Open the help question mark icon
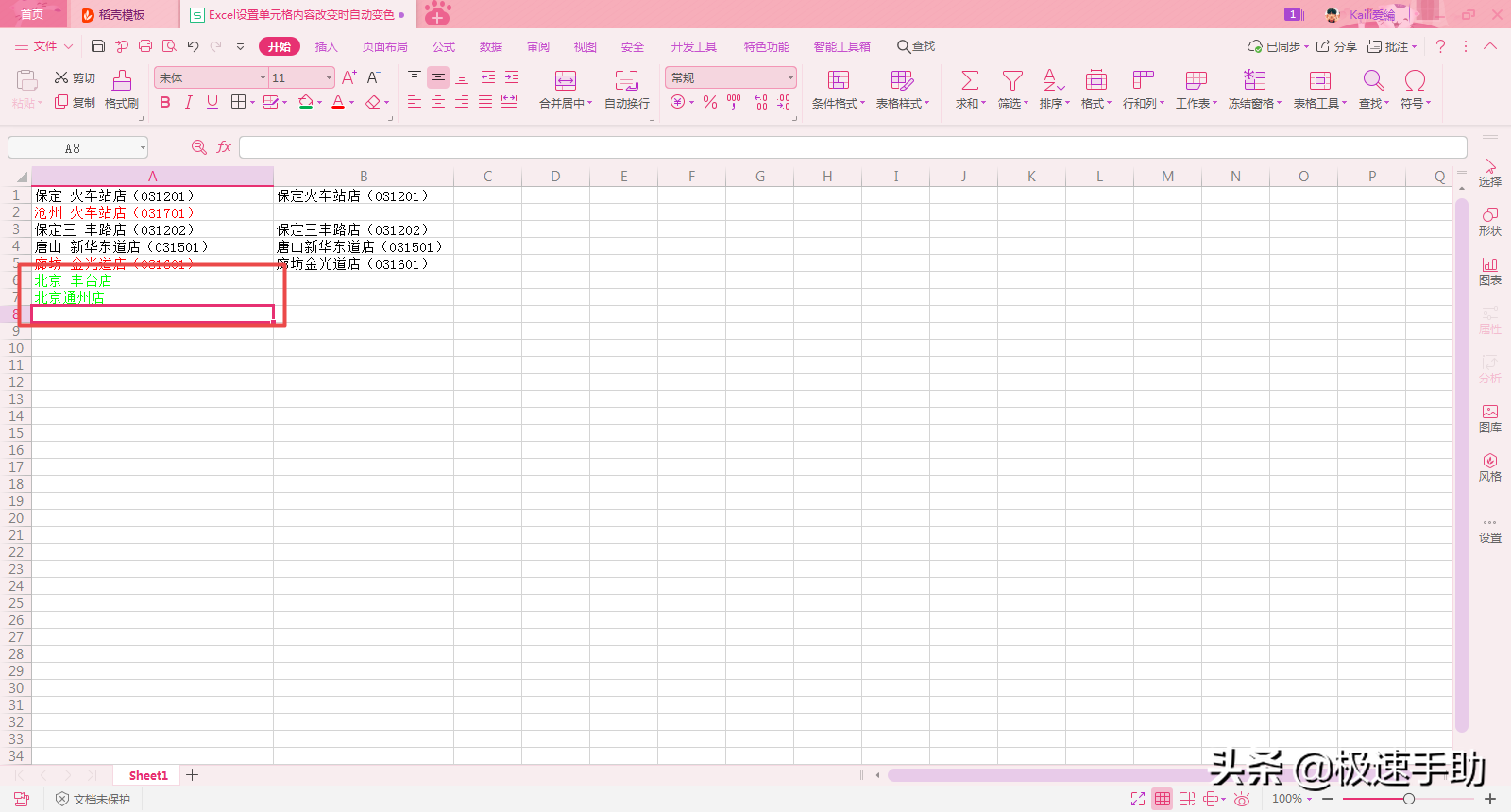Image resolution: width=1511 pixels, height=812 pixels. click(x=1440, y=46)
